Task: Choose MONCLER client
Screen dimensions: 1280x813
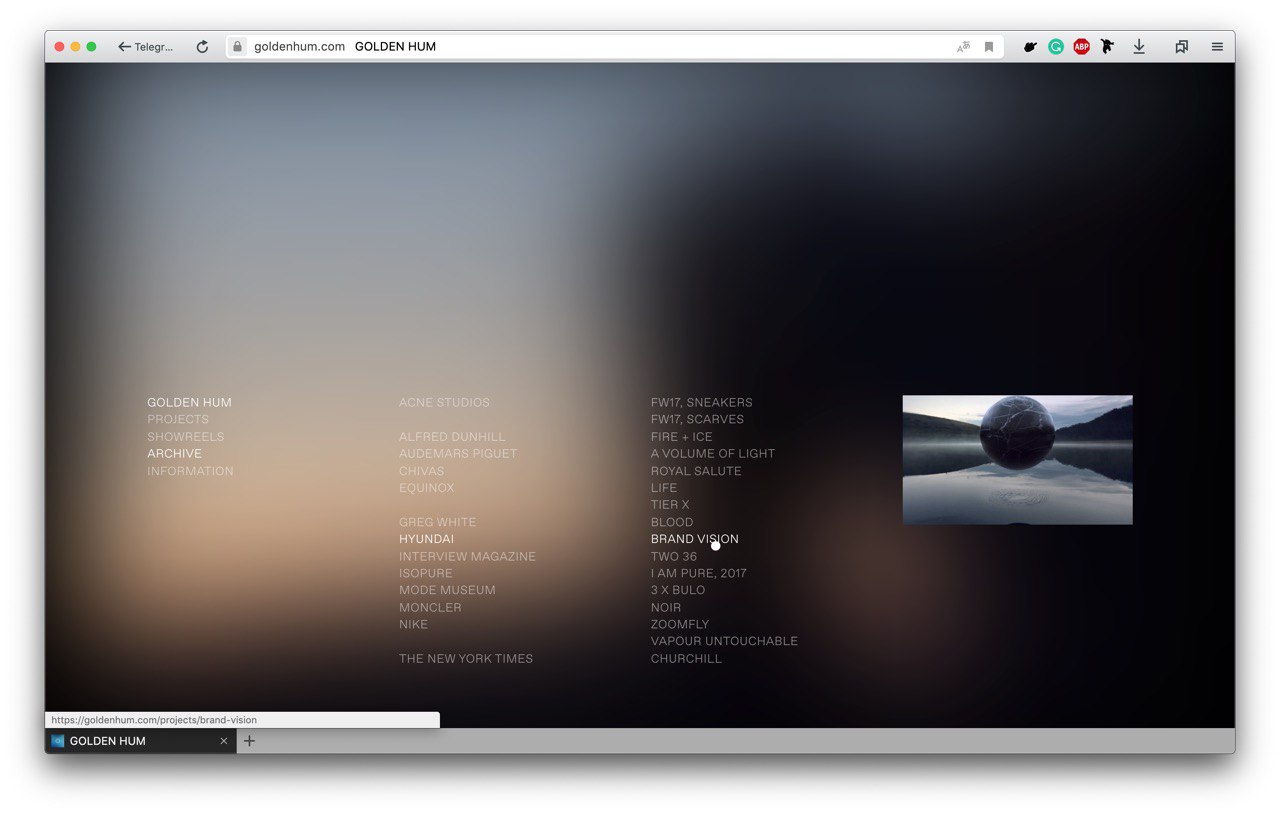Action: 430,608
